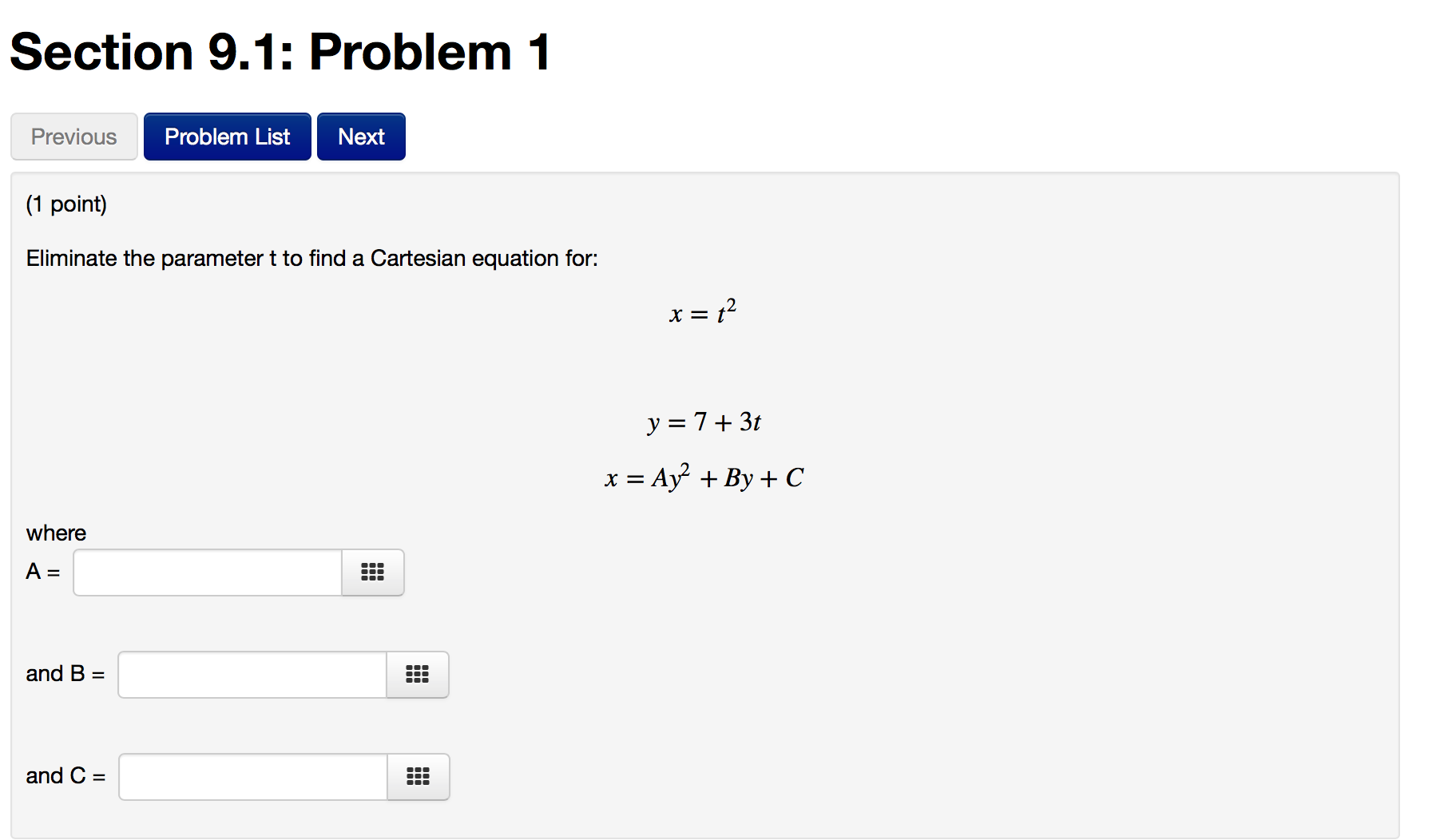This screenshot has width=1444, height=840.
Task: Focus the answer field for A
Action: click(208, 573)
